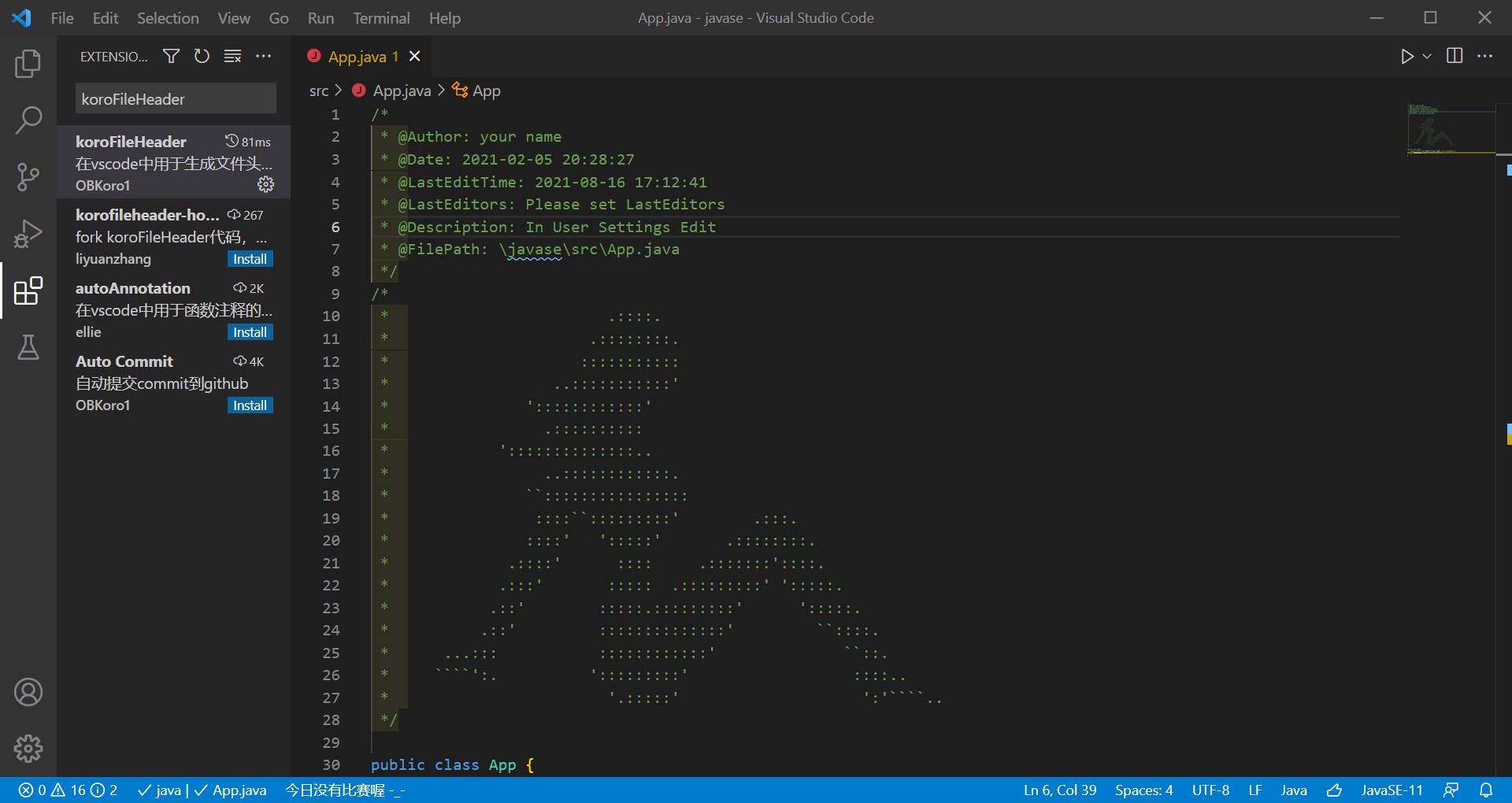The width and height of the screenshot is (1512, 803).
Task: Click line number 30 in gutter
Action: (331, 764)
